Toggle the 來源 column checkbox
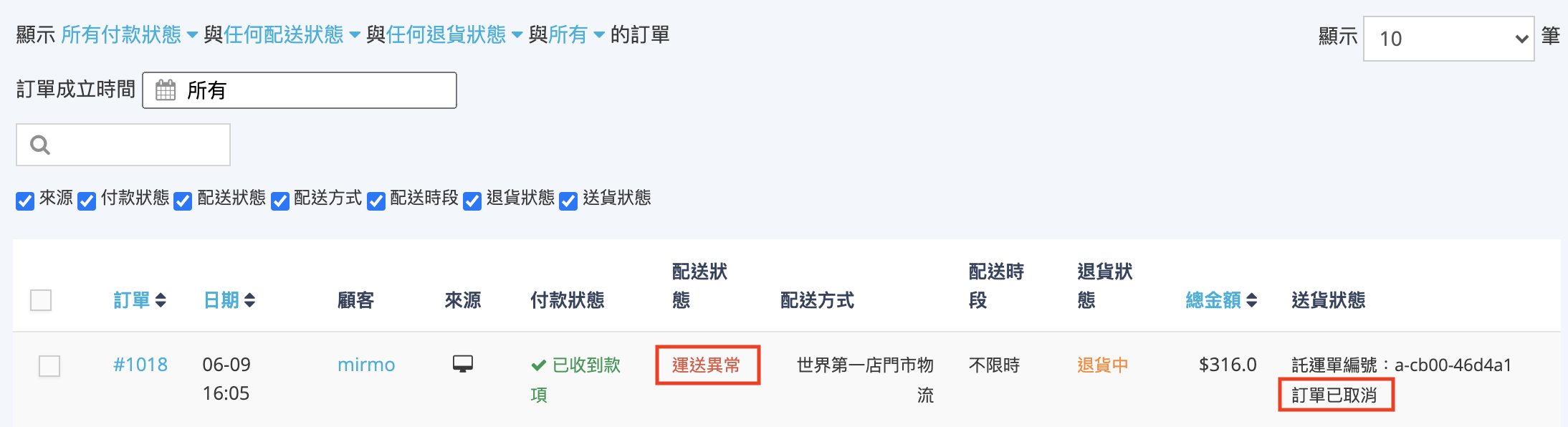The width and height of the screenshot is (1568, 427). tap(25, 201)
